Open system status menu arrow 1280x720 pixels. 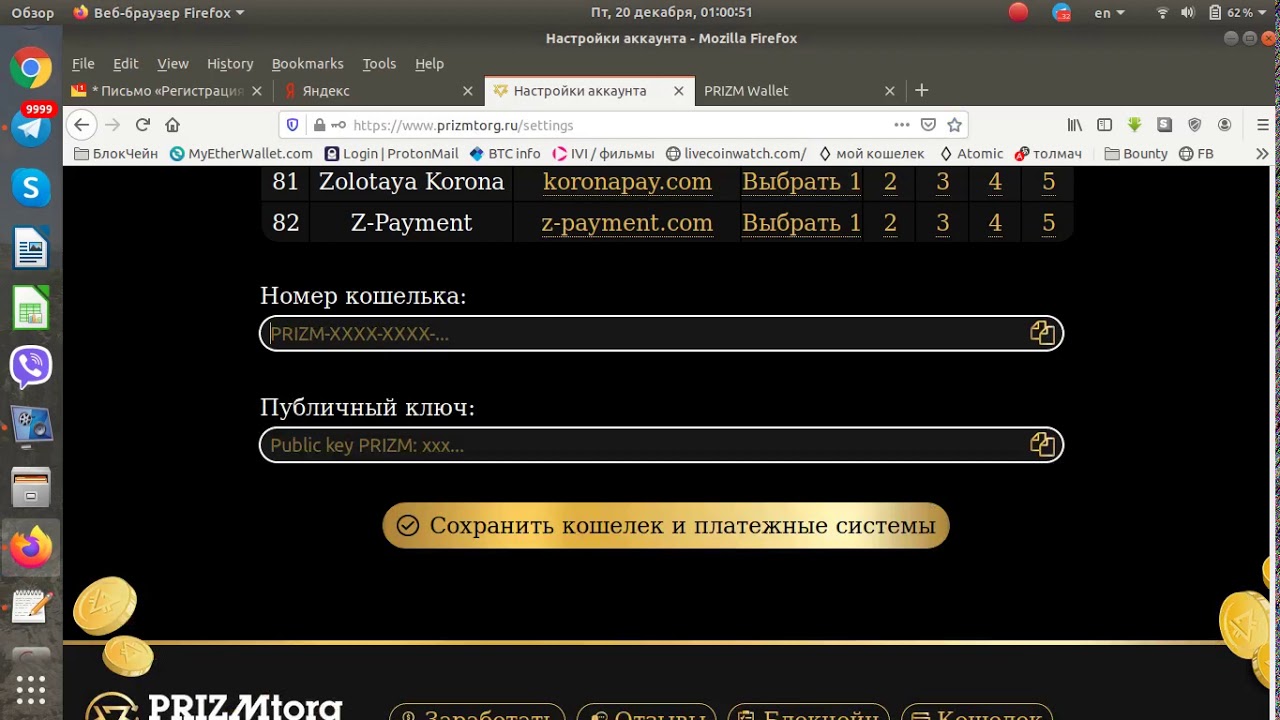click(1263, 13)
